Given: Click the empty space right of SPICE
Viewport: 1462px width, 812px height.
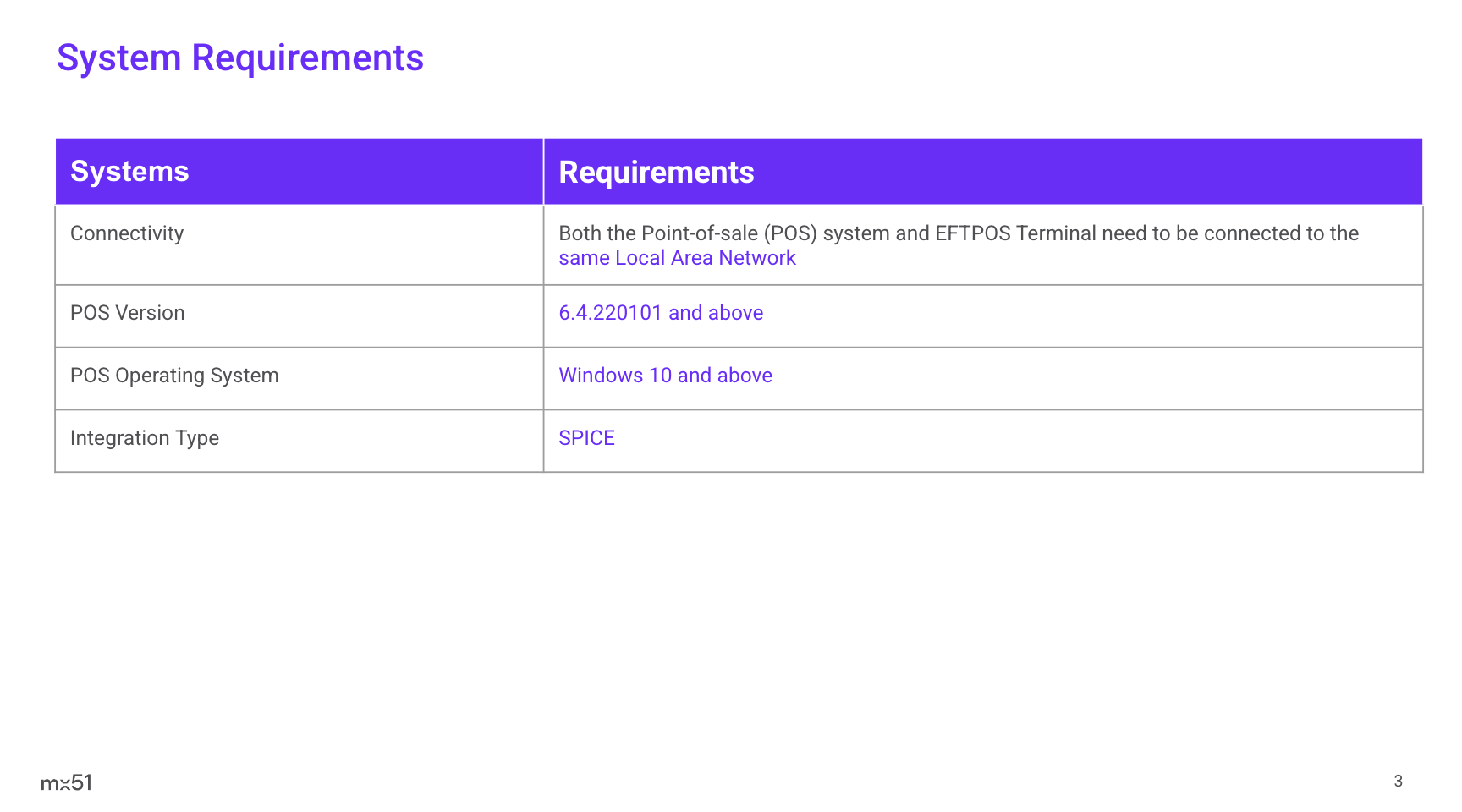Looking at the screenshot, I should pos(1015,440).
